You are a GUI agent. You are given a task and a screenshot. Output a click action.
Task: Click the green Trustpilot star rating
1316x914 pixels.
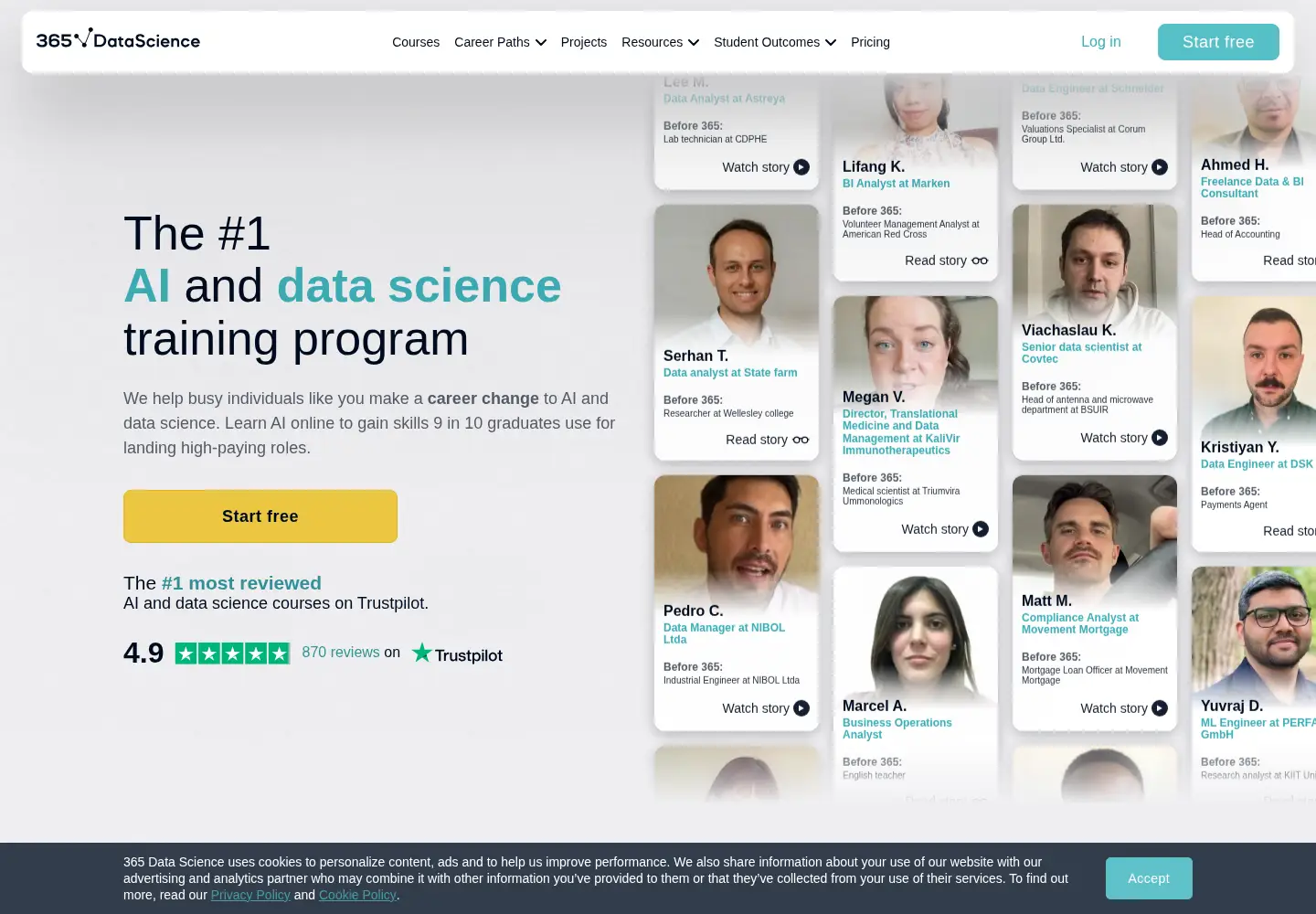232,654
